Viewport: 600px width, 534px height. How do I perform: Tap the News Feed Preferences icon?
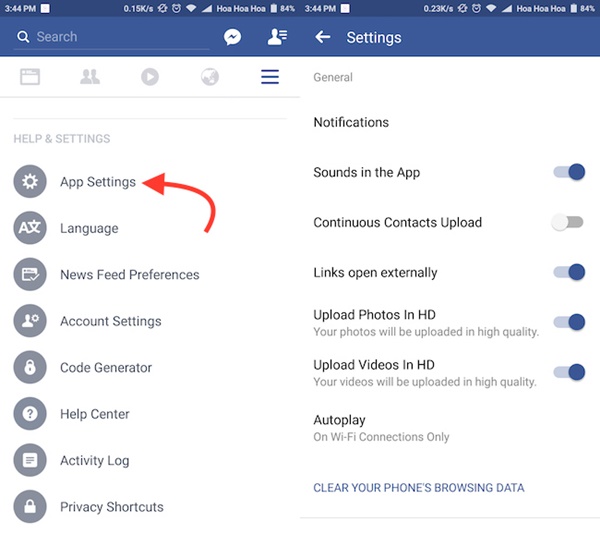(x=30, y=274)
